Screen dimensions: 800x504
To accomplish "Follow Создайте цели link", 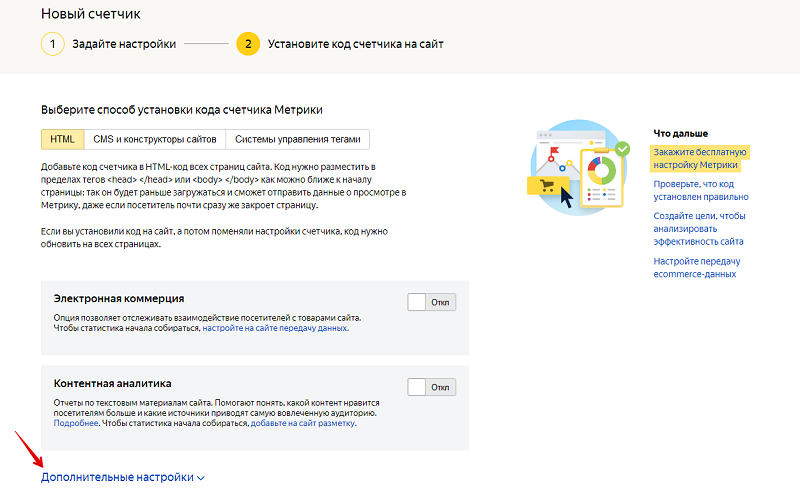I will pos(699,229).
